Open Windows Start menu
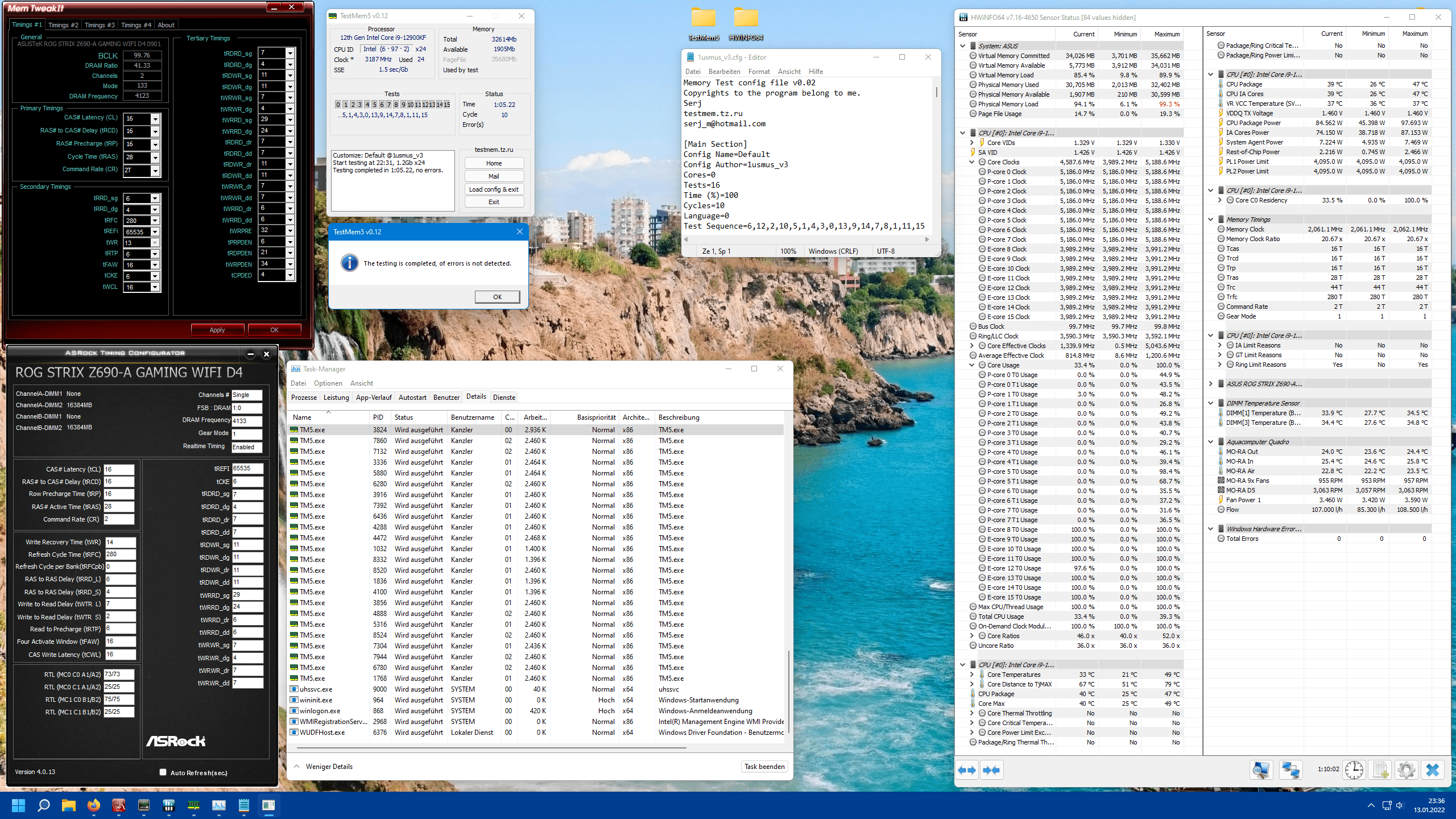 [x=18, y=805]
